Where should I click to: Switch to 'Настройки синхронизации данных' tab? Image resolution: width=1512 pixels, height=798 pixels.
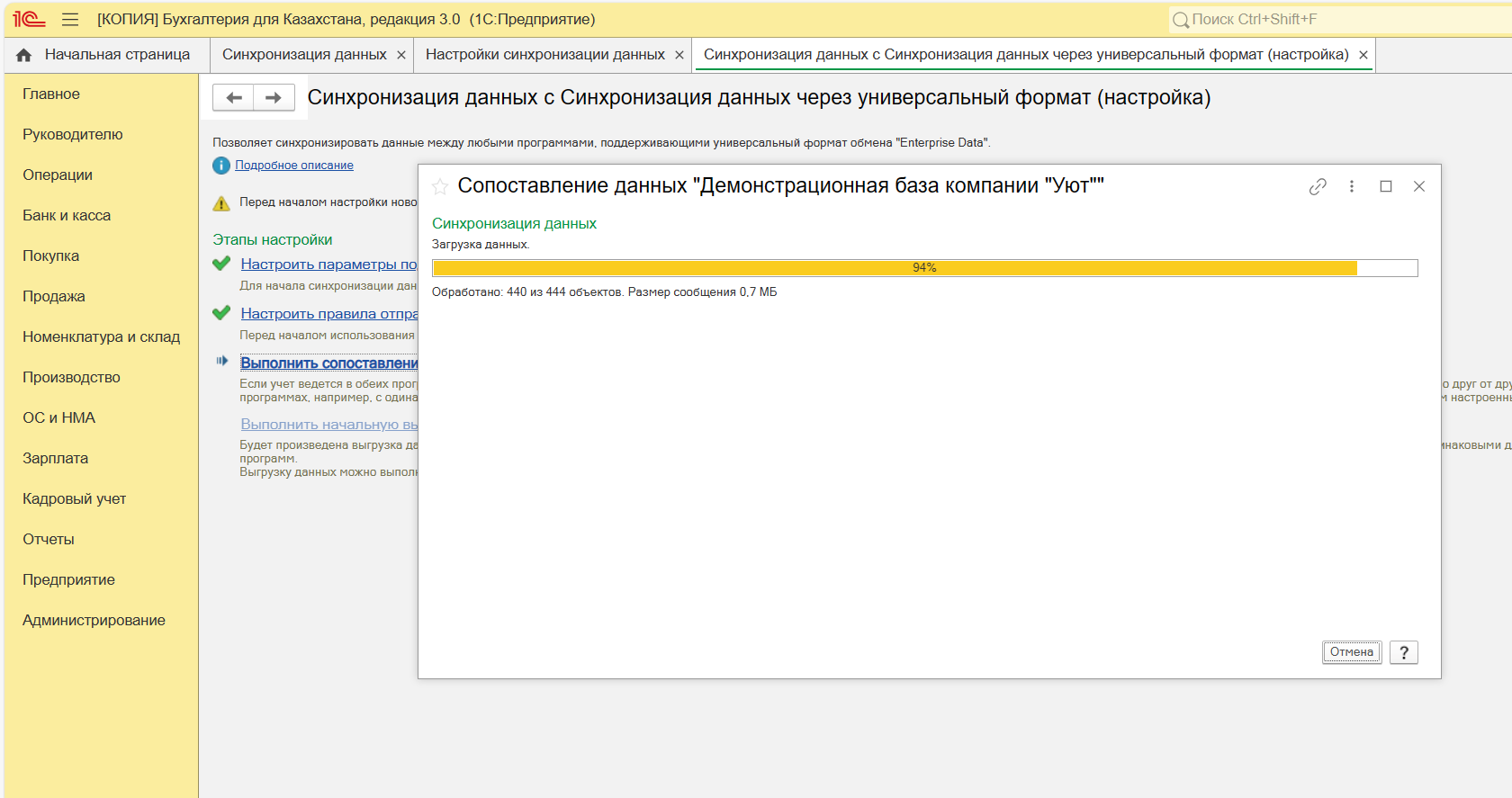click(x=544, y=55)
